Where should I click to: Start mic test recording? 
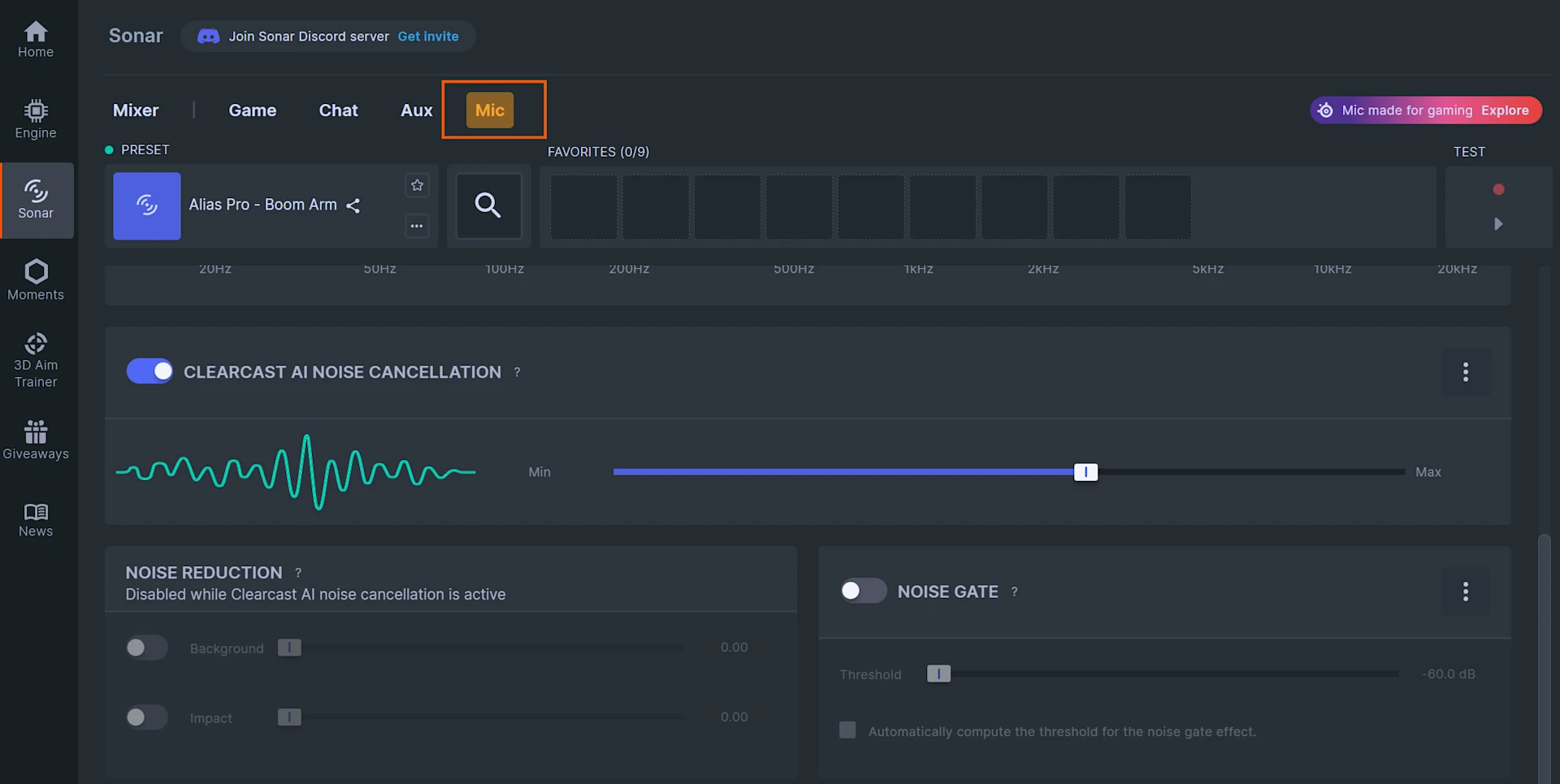coord(1498,189)
